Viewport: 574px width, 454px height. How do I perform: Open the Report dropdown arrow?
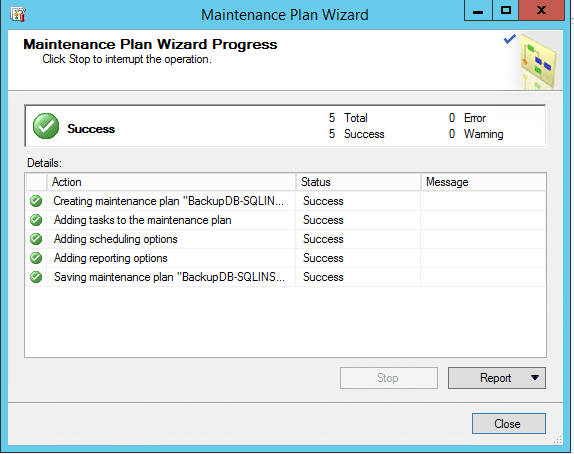[x=535, y=377]
